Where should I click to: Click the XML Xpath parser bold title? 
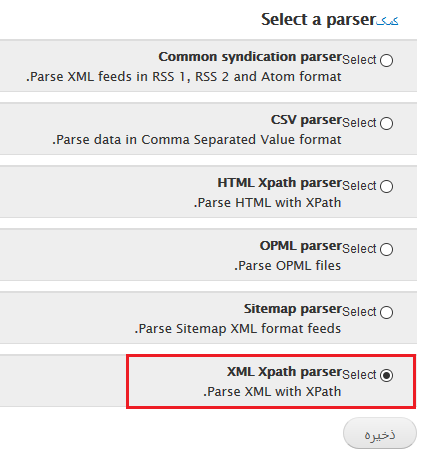pyautogui.click(x=285, y=372)
